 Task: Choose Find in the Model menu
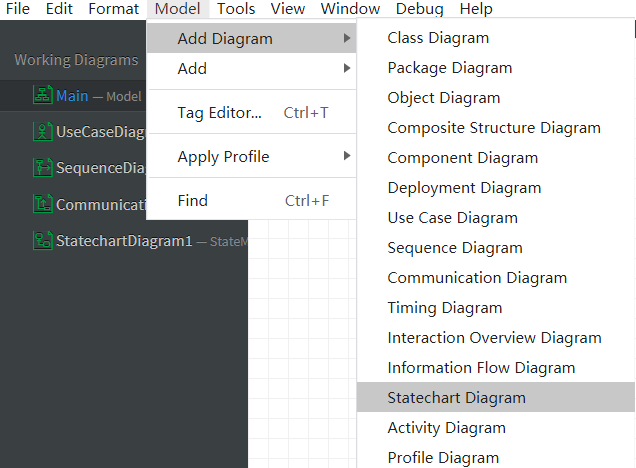coord(251,200)
